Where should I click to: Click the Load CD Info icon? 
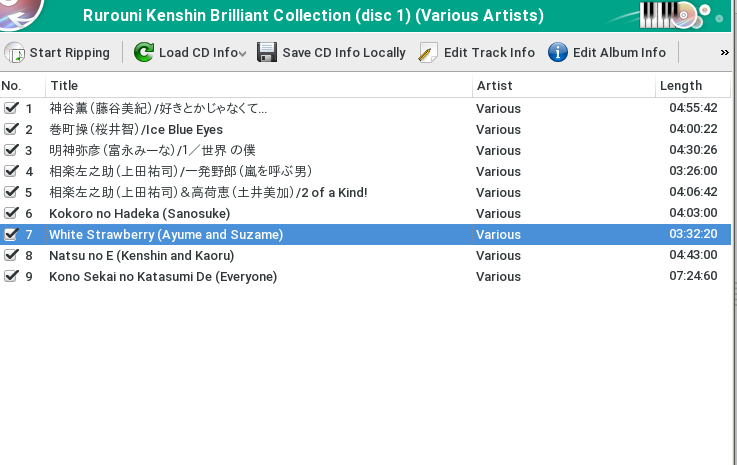pos(144,52)
